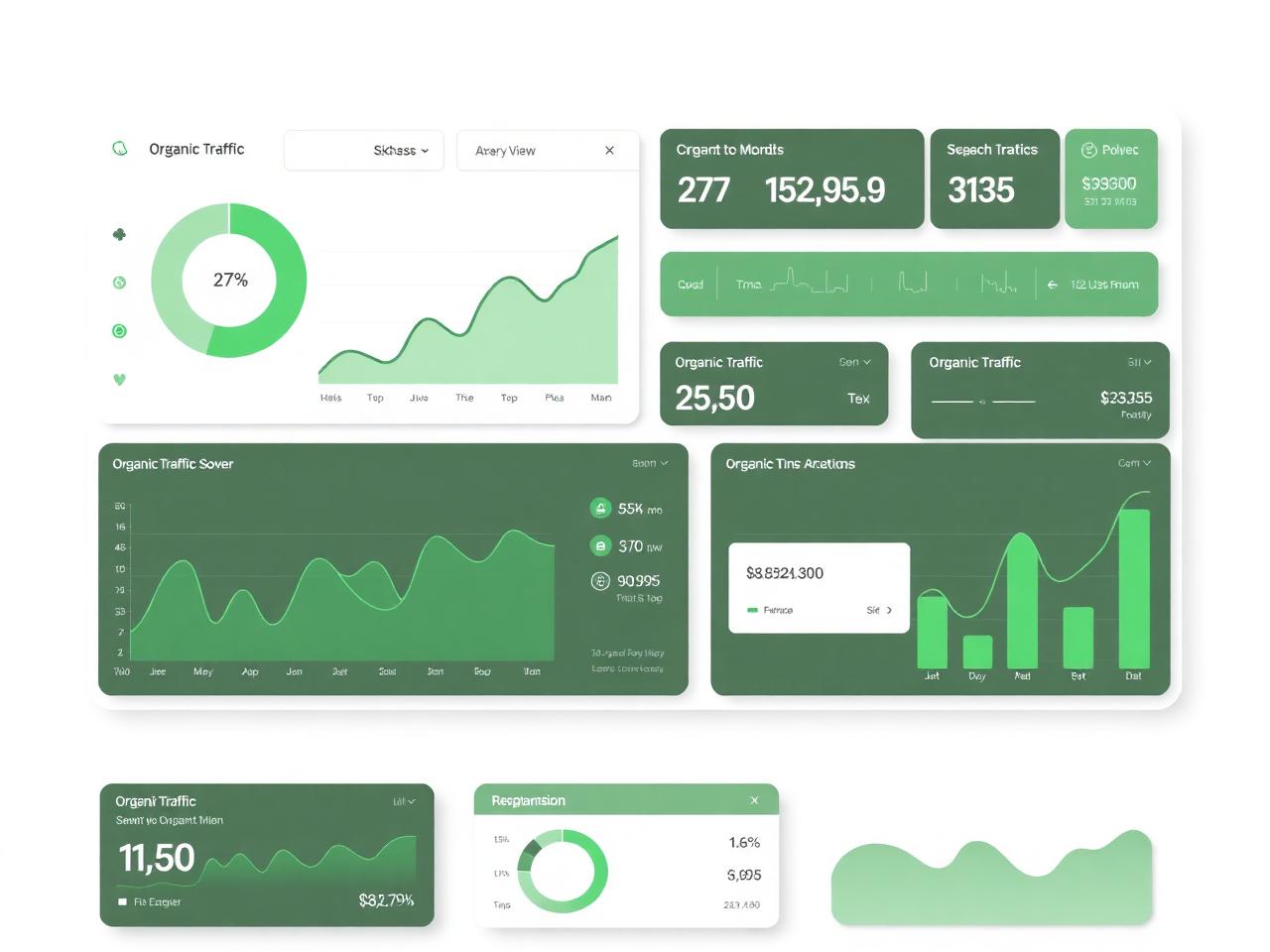Close the Regplamsion card

click(754, 800)
